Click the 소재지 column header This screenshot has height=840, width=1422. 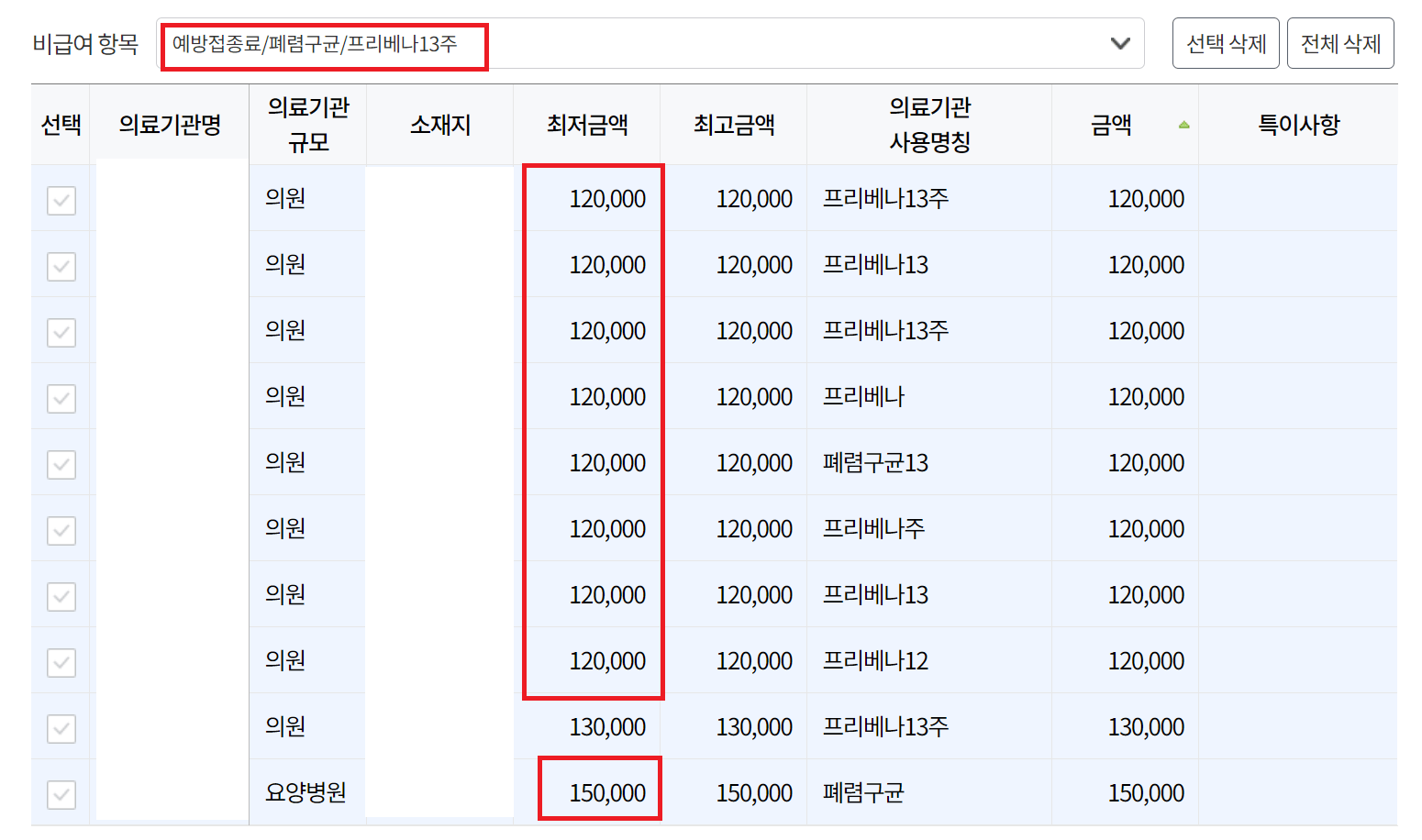[440, 125]
